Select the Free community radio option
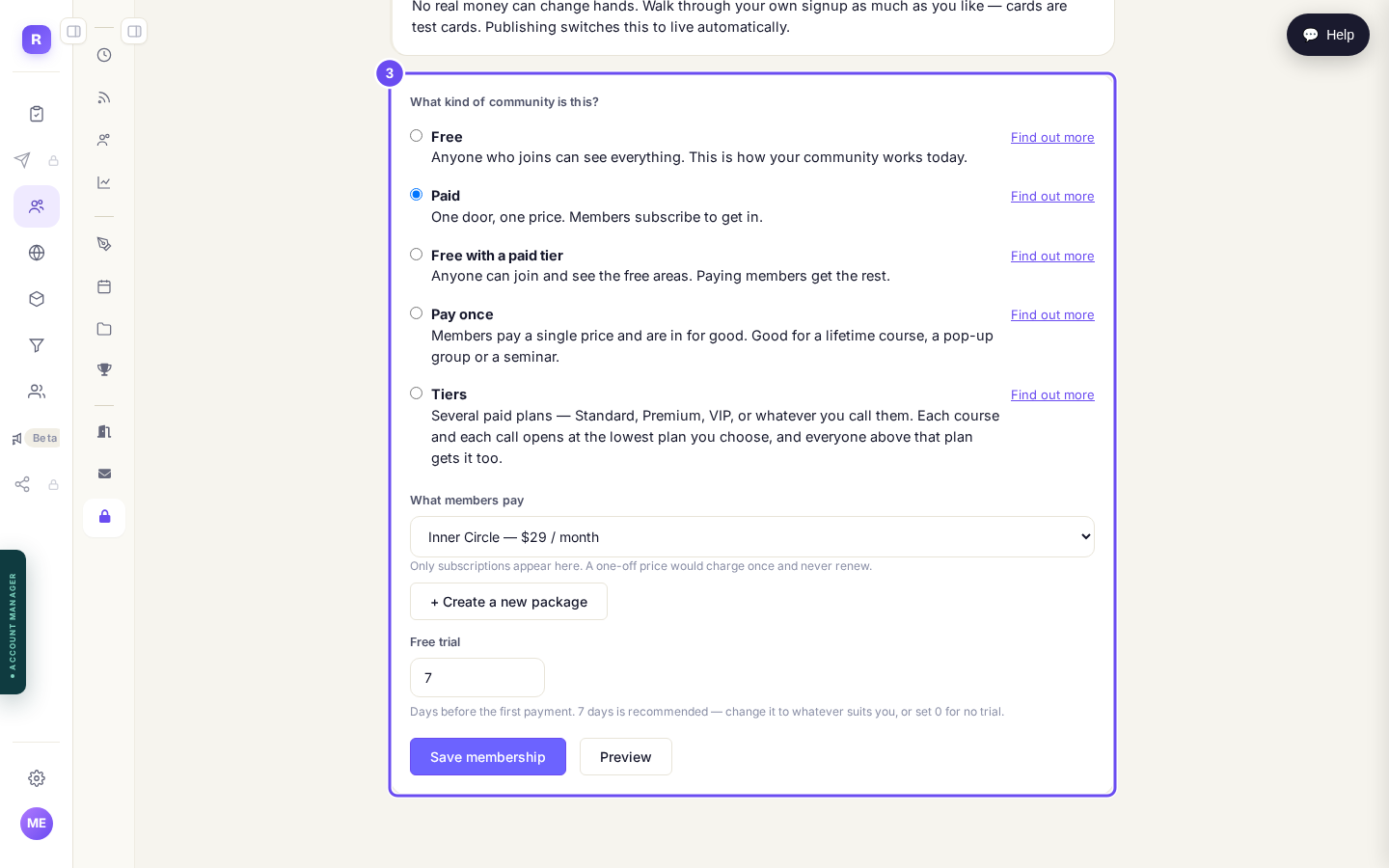The image size is (1389, 868). coord(416,136)
